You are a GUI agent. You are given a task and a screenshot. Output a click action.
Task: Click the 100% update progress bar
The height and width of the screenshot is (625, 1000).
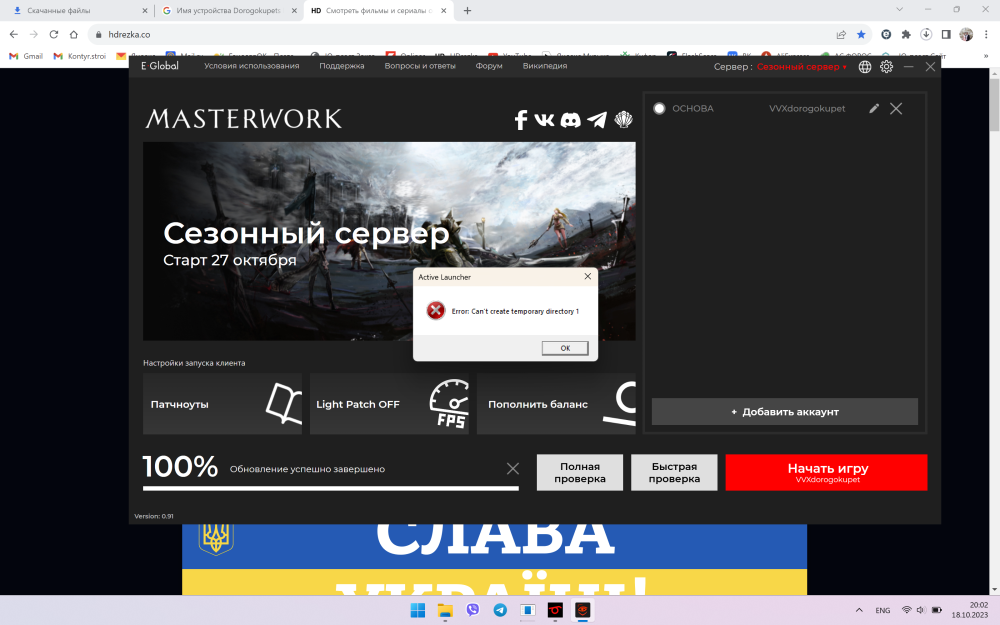coord(330,488)
